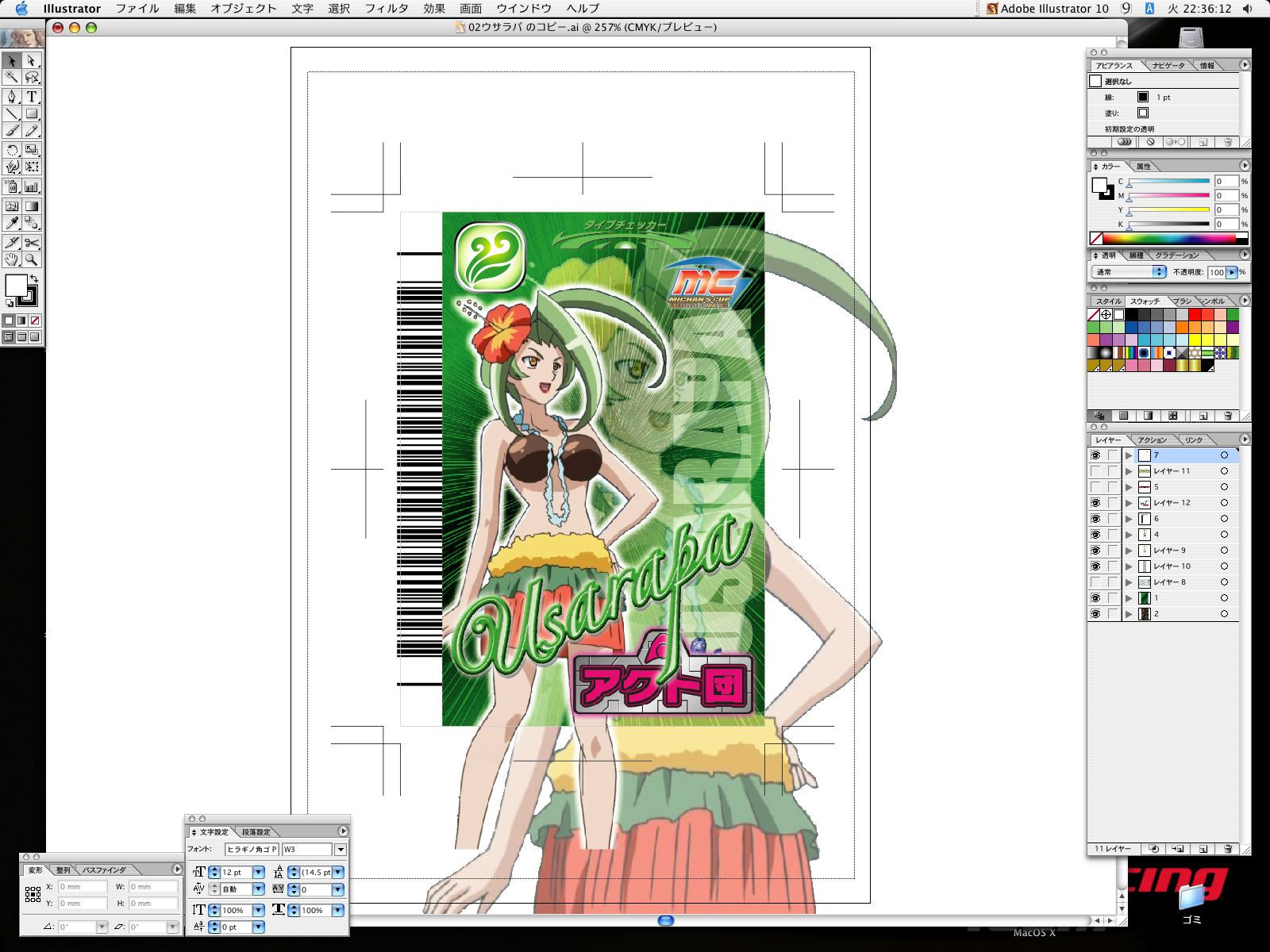
Task: Open the font size 12 pt dropdown
Action: pos(258,872)
